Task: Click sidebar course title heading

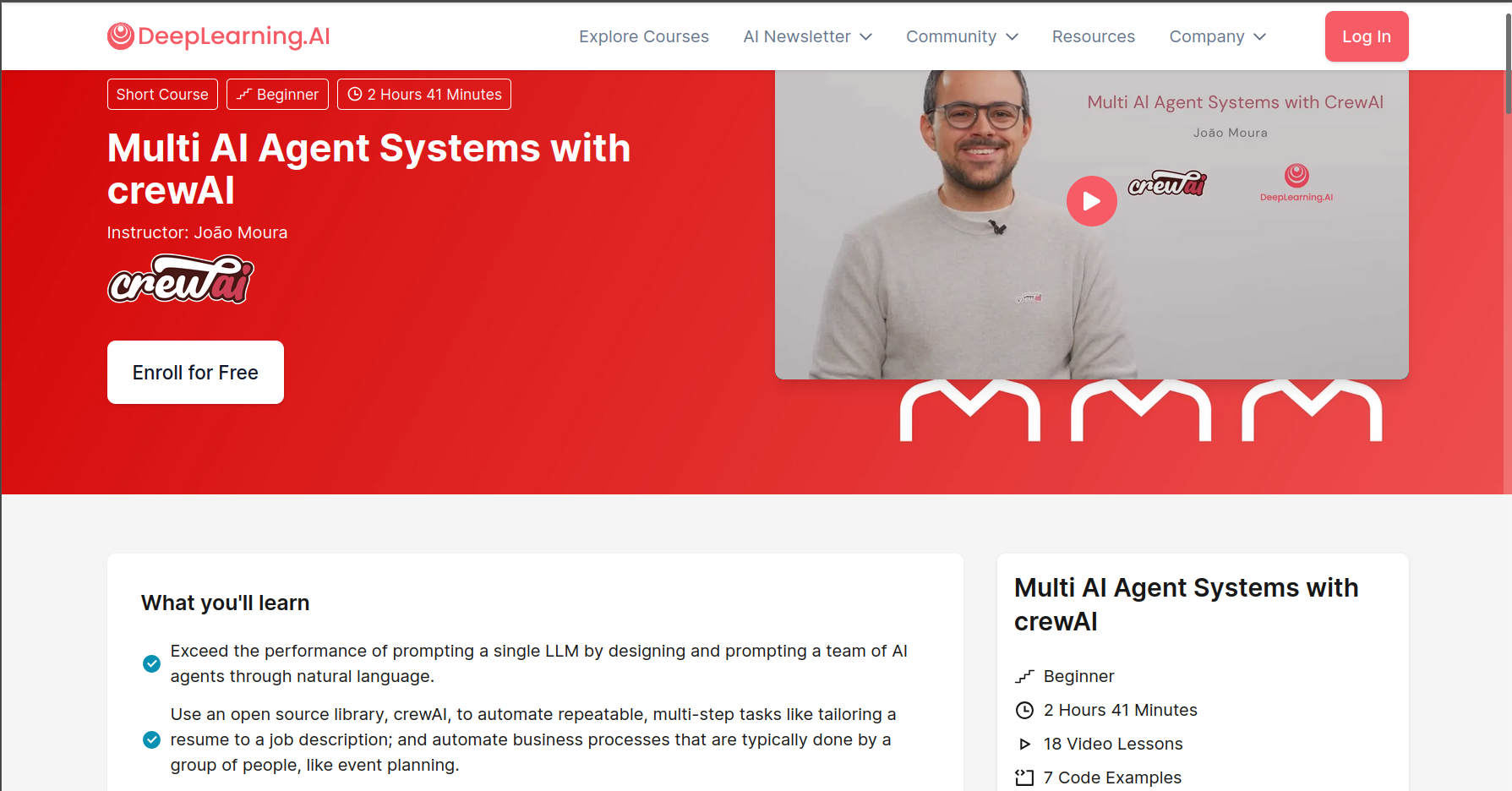Action: pyautogui.click(x=1186, y=604)
